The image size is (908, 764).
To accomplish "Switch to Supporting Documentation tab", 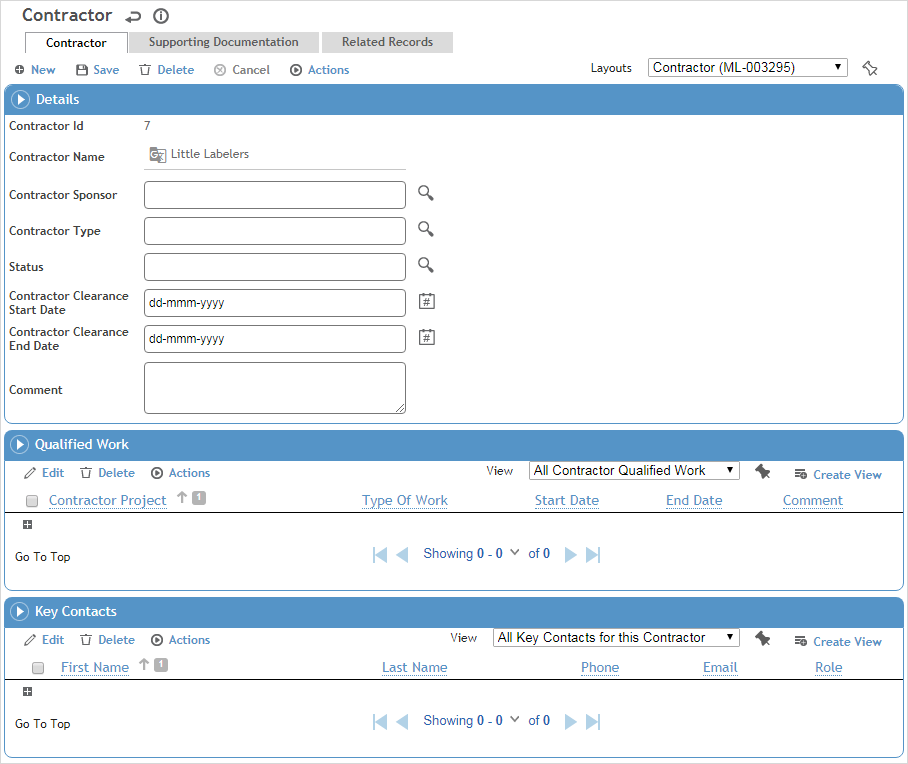I will (x=223, y=42).
